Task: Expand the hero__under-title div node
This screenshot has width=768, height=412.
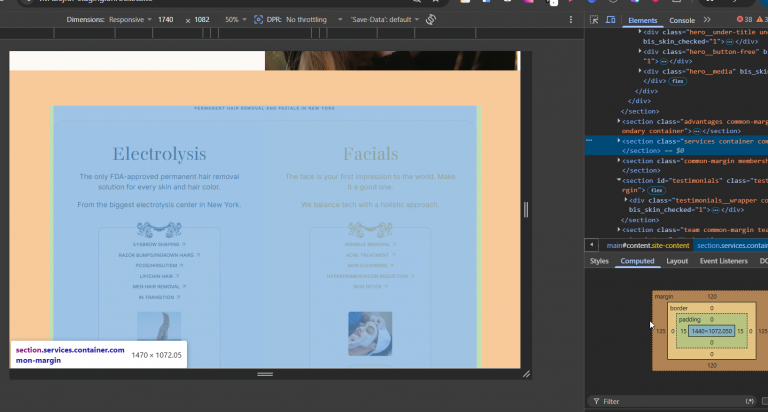Action: coord(640,31)
